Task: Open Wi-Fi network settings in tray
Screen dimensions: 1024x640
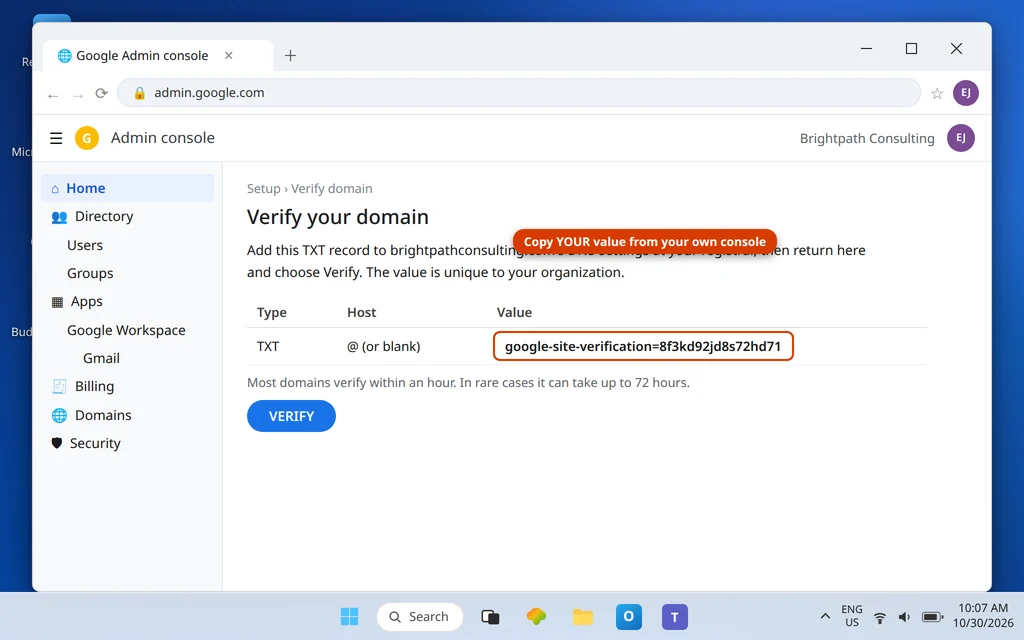Action: (x=880, y=617)
